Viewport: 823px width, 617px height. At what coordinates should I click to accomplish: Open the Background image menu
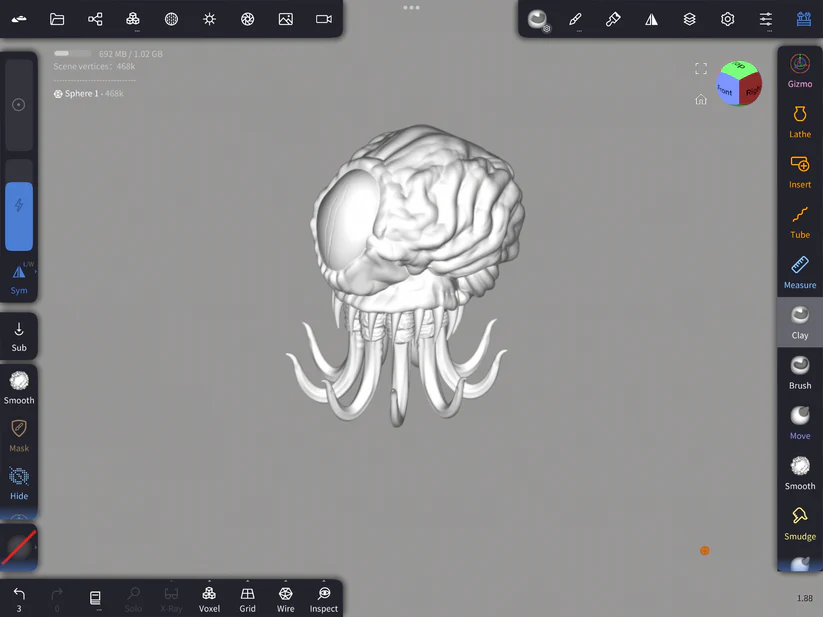pyautogui.click(x=286, y=19)
